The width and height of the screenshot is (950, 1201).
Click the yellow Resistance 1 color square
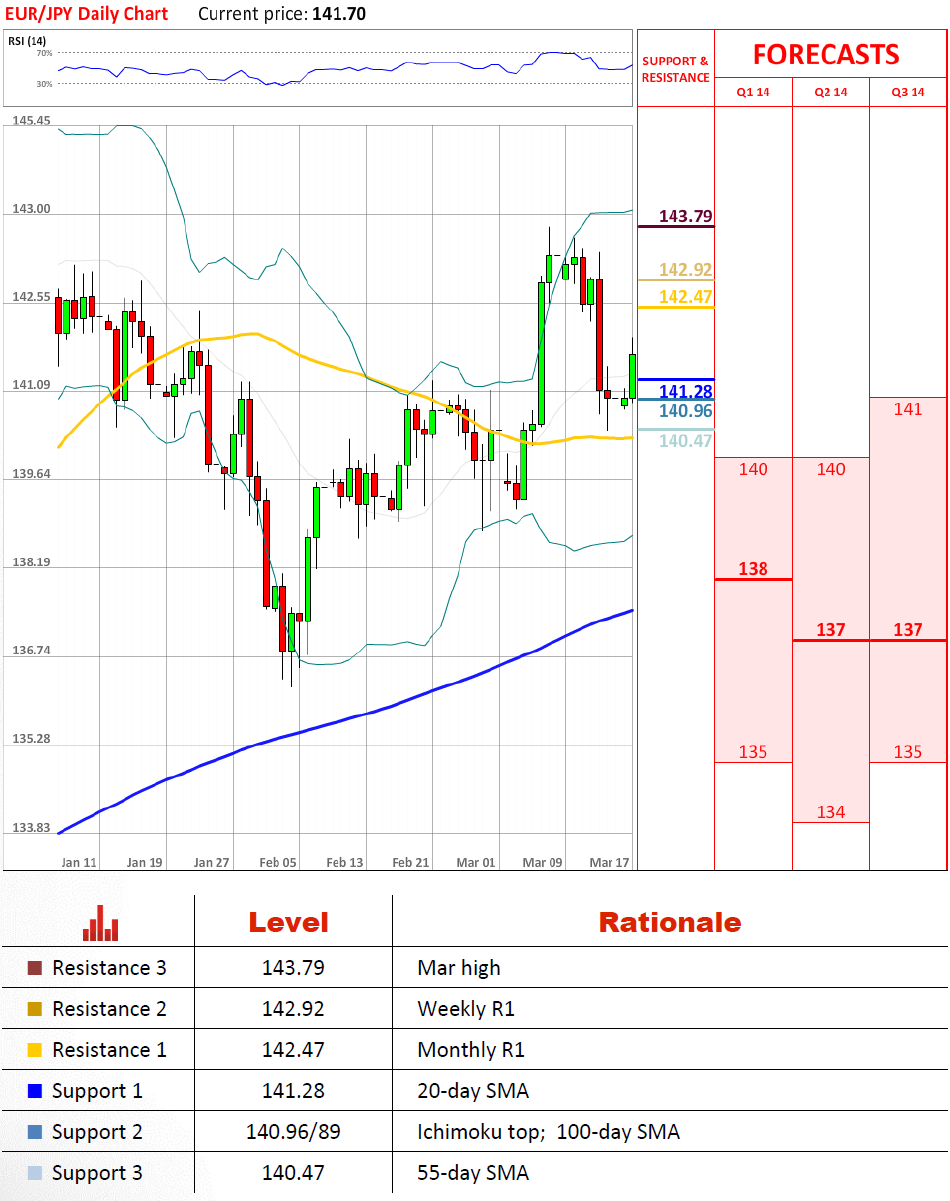[35, 1050]
